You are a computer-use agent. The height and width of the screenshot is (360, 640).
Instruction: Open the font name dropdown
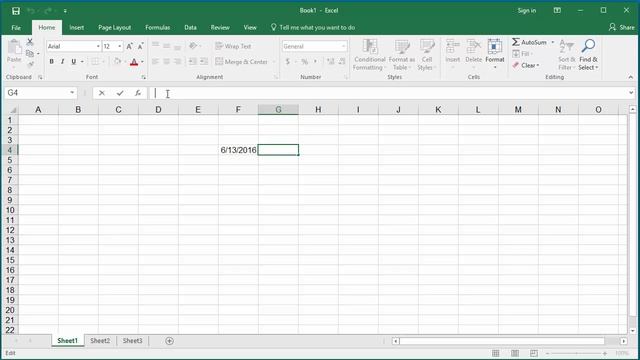[x=98, y=46]
